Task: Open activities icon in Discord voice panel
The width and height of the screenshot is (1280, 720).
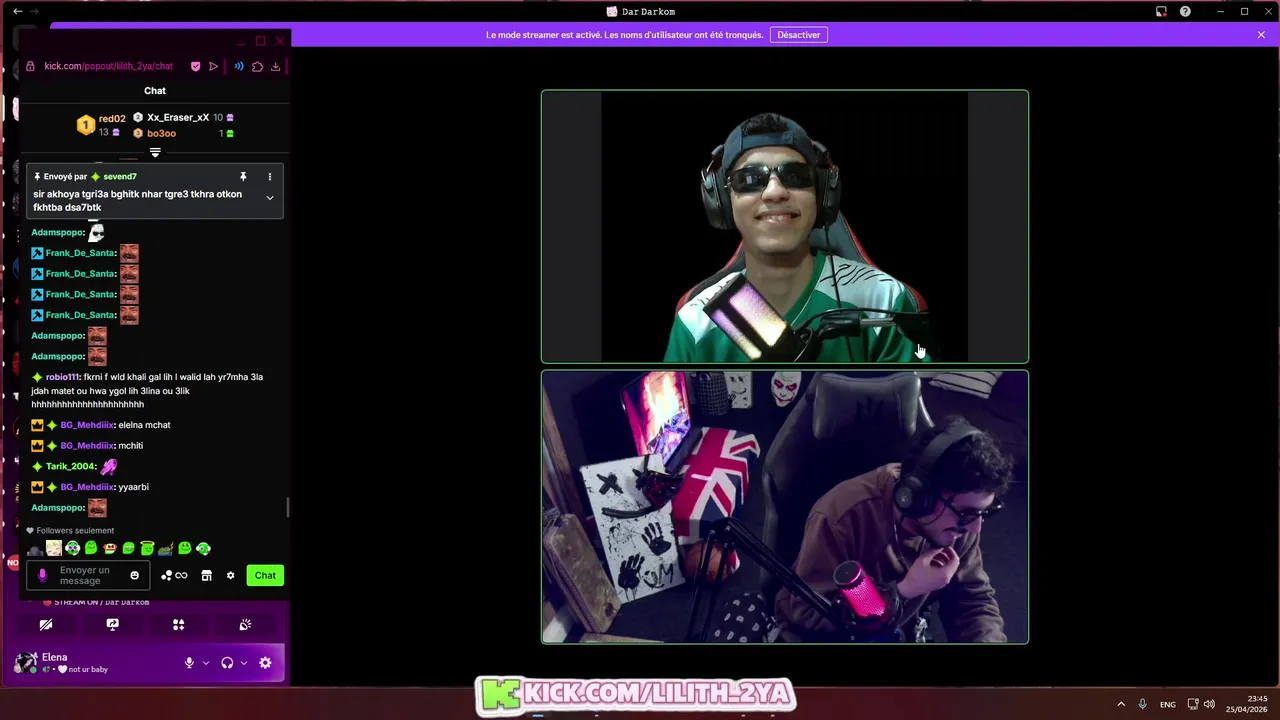Action: (178, 624)
